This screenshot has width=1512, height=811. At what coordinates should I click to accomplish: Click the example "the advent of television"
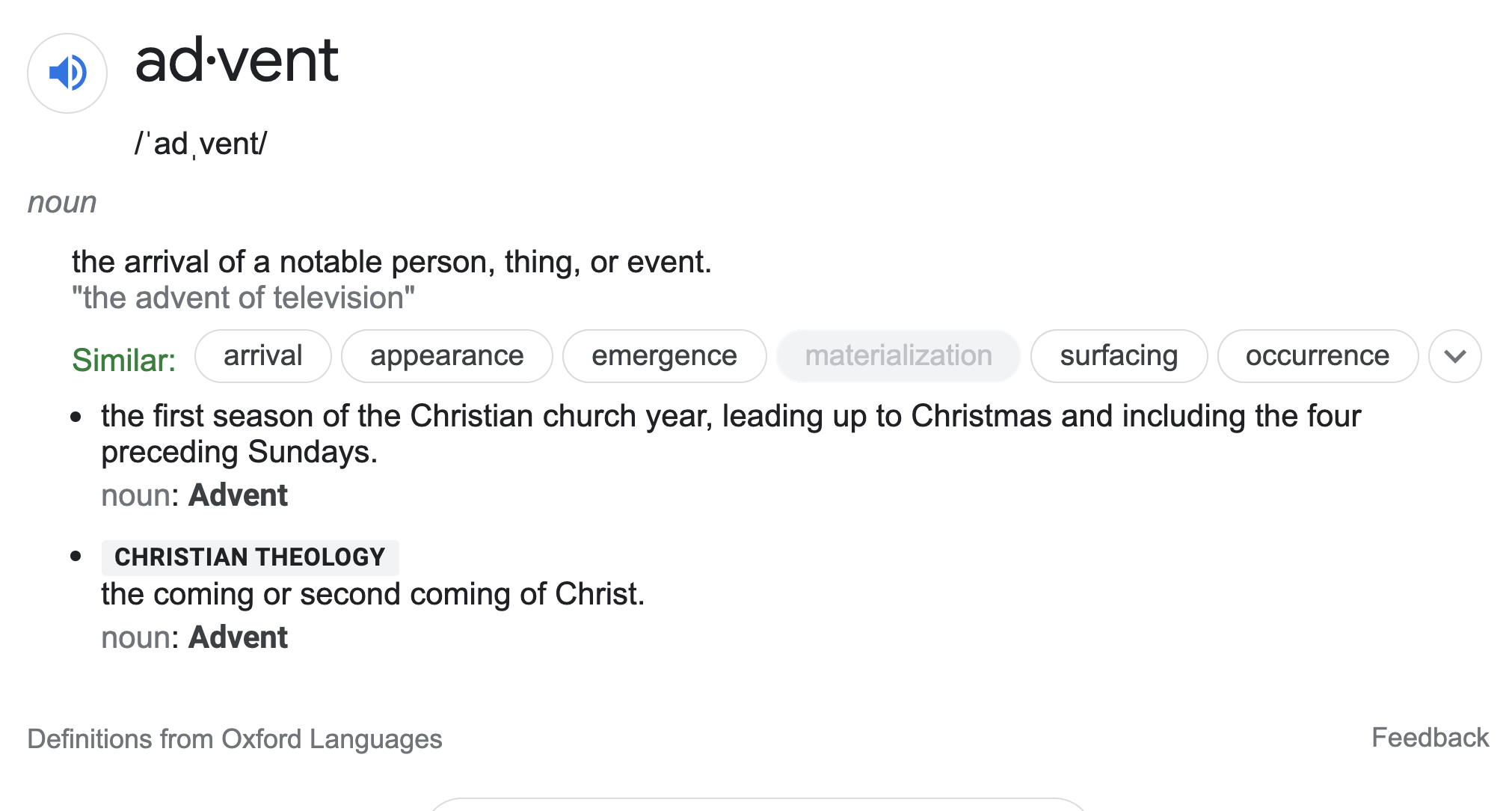(243, 299)
